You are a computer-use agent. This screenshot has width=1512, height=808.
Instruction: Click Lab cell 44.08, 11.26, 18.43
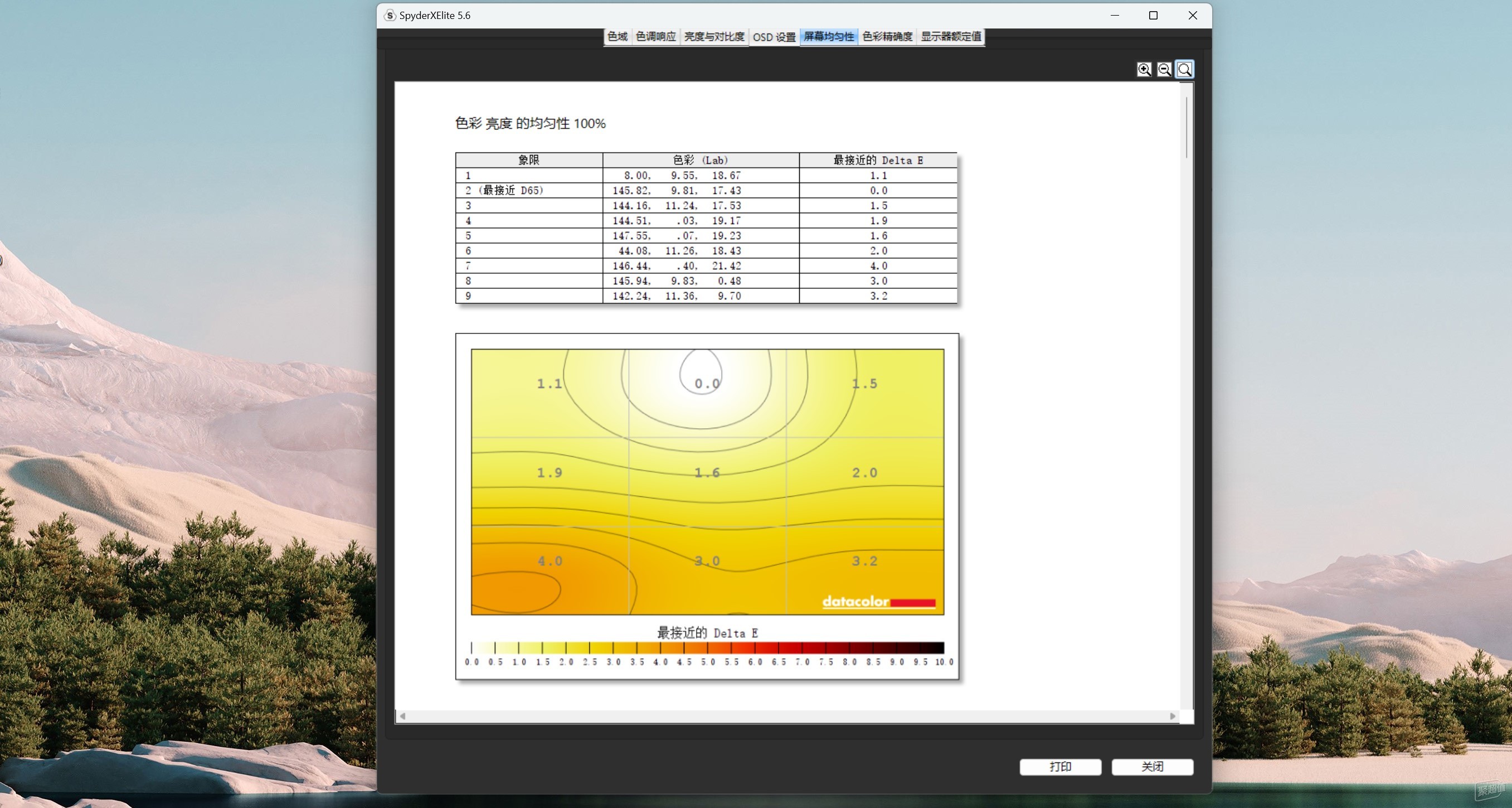pyautogui.click(x=700, y=251)
